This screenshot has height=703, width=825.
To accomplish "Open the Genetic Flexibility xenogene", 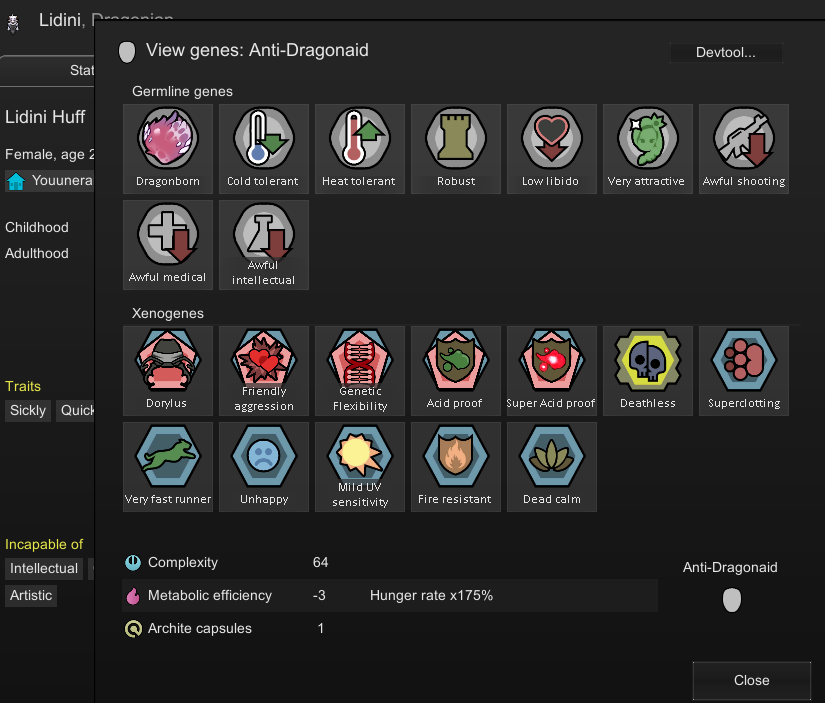I will [x=360, y=371].
